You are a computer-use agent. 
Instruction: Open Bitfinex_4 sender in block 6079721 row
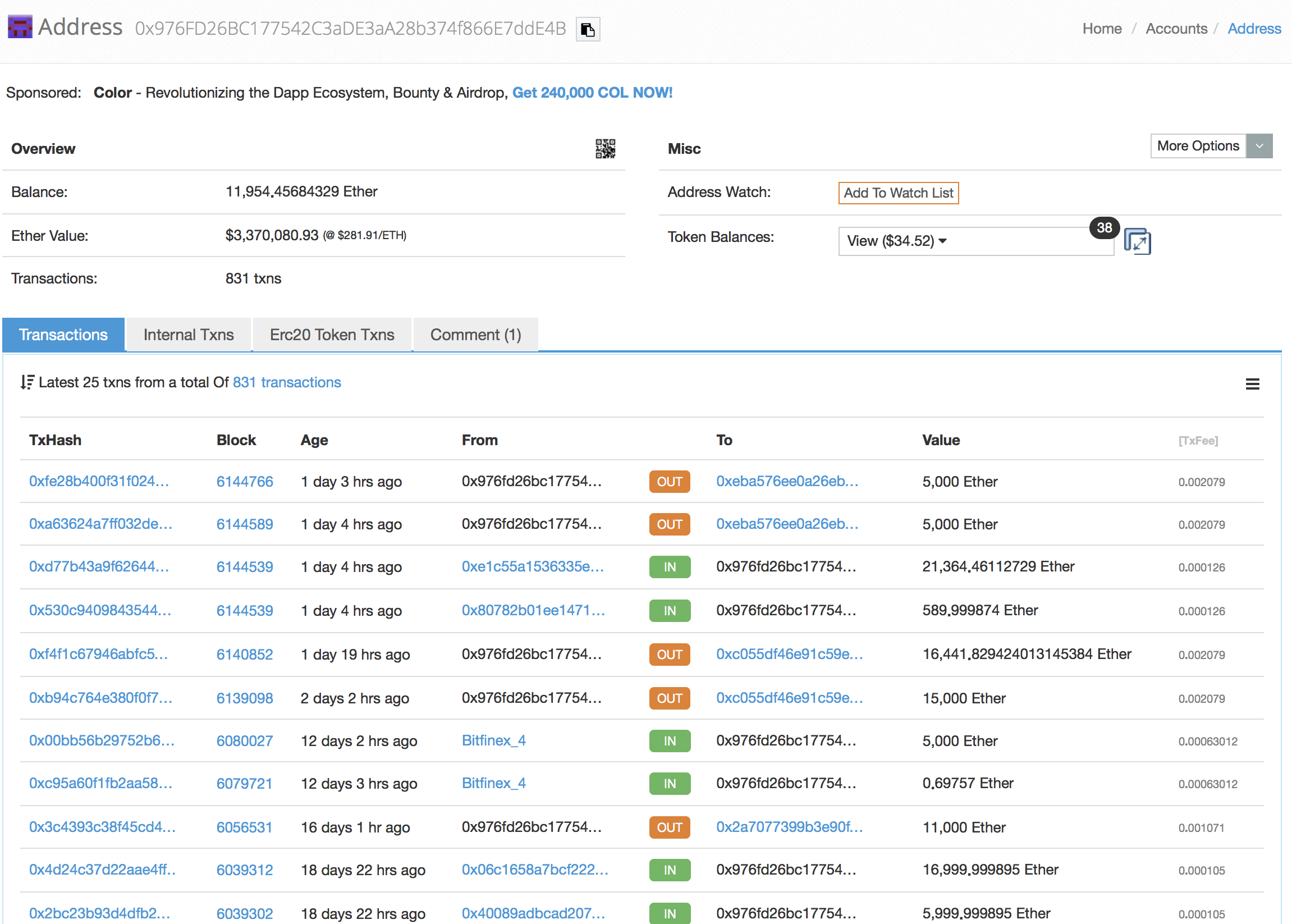pyautogui.click(x=494, y=784)
